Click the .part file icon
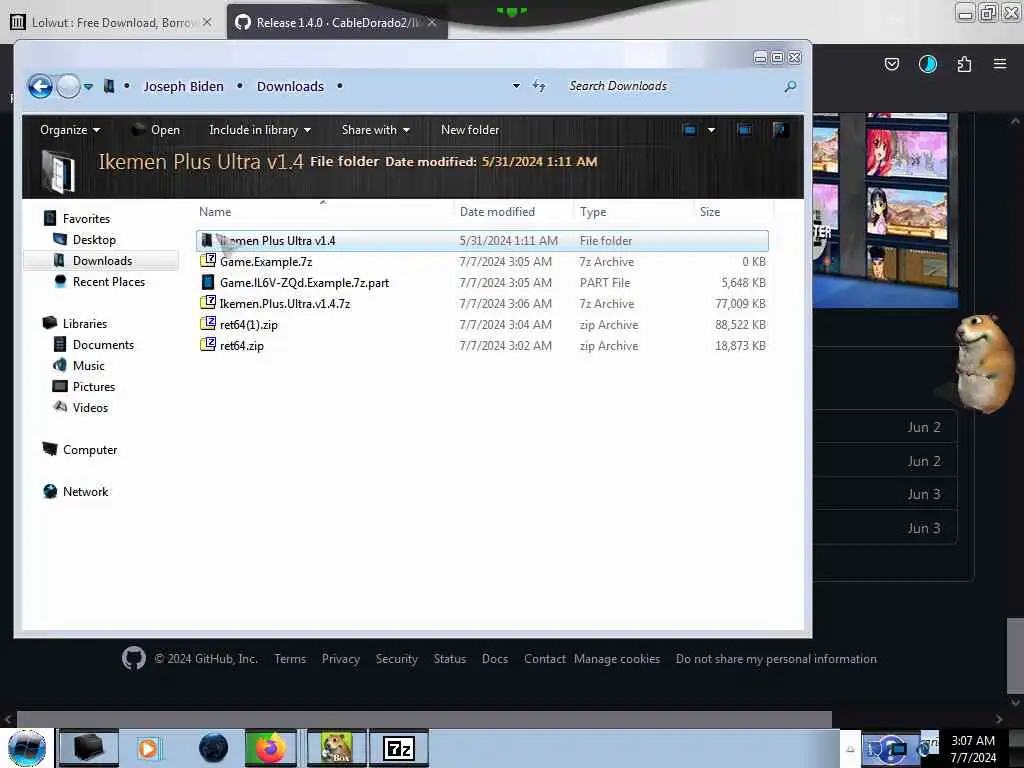 208,282
